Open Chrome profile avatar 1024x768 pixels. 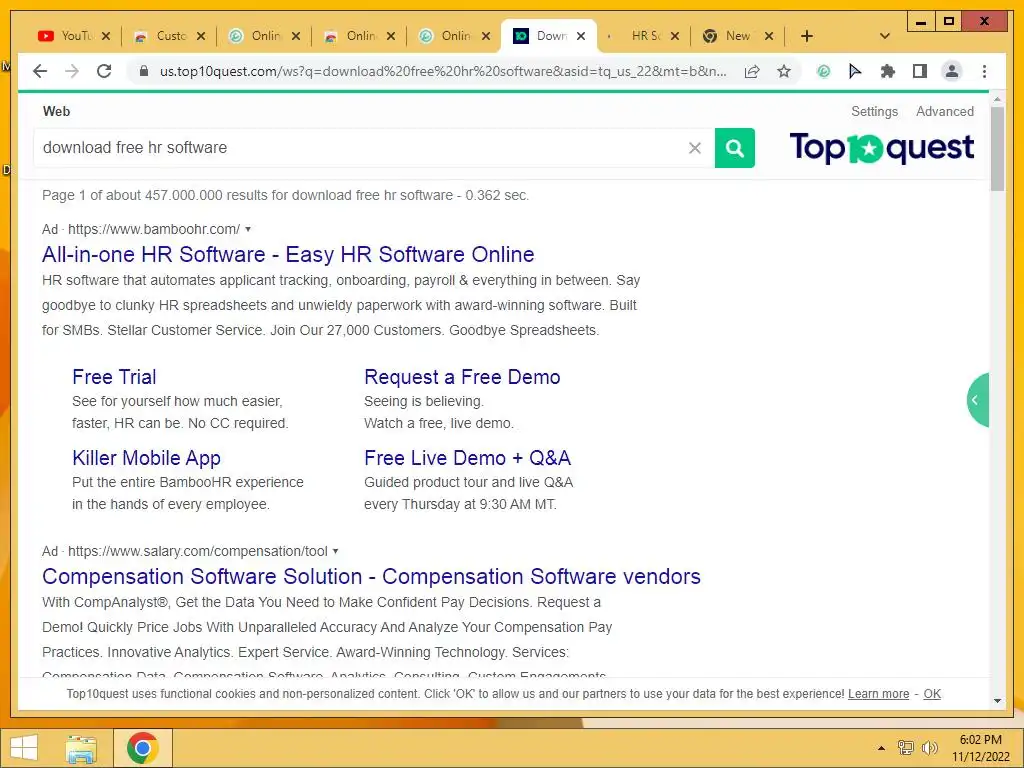click(x=952, y=71)
